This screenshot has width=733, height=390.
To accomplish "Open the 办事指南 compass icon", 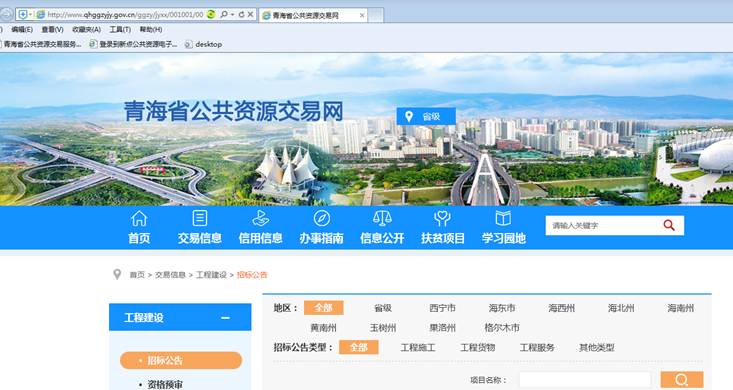I will 322,218.
